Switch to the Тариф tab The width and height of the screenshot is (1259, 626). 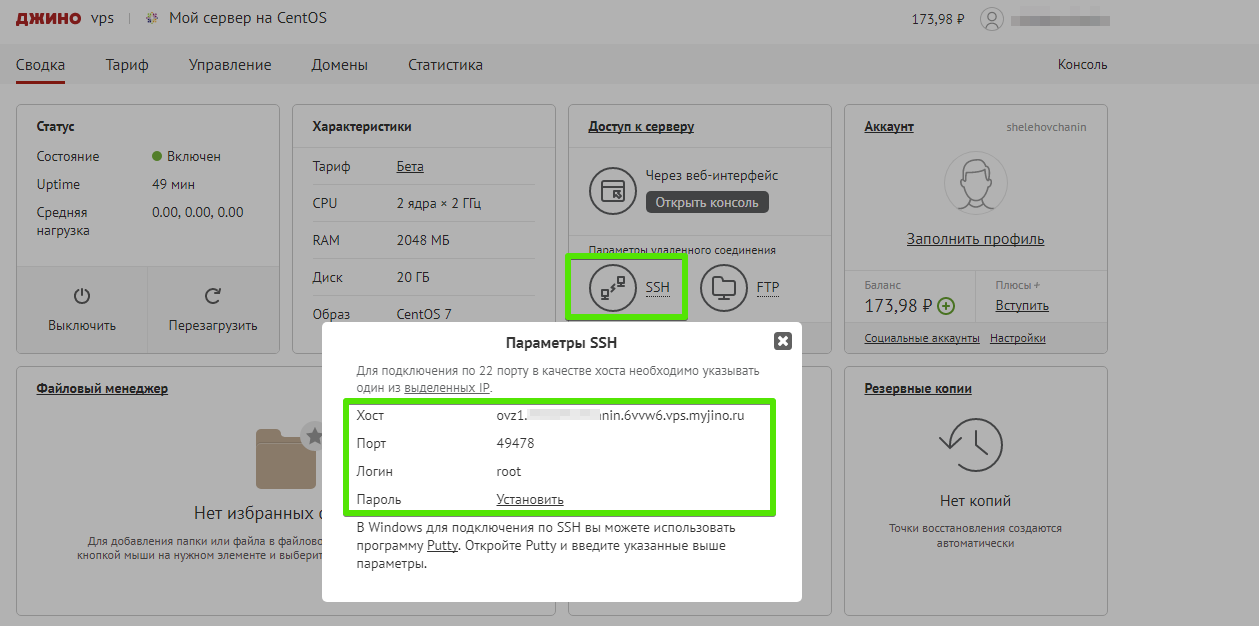click(127, 65)
